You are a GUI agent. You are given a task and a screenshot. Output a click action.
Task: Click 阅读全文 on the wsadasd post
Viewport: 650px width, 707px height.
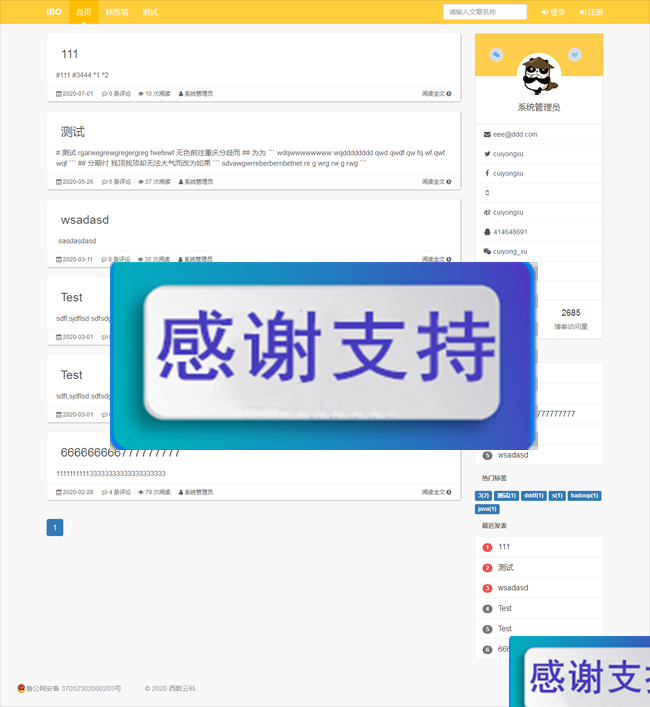(x=436, y=259)
